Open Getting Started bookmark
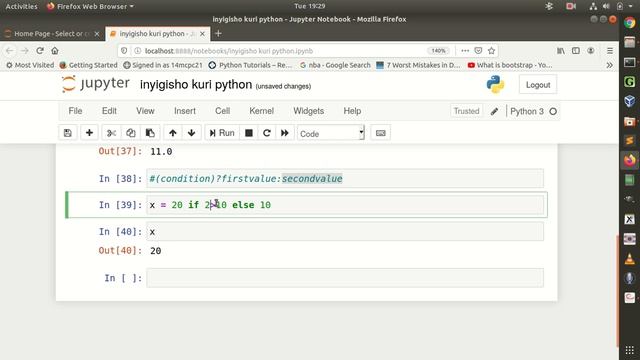Viewport: 640px width, 360px height. click(88, 65)
